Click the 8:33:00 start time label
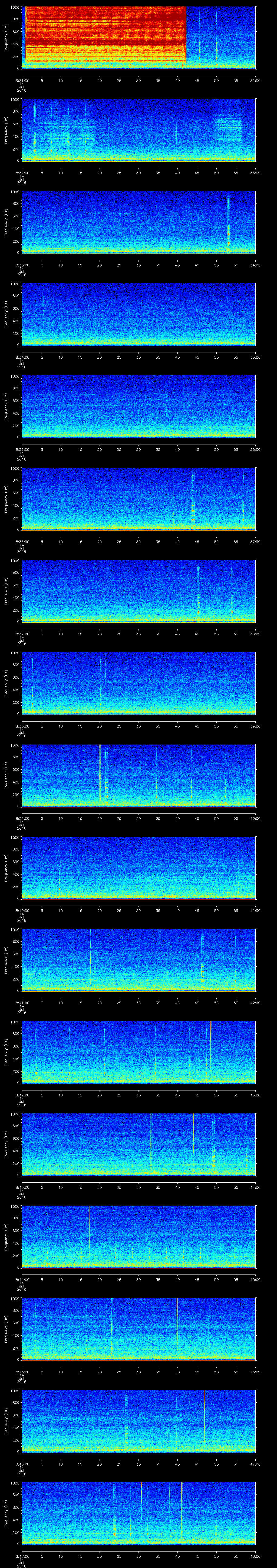277x1568 pixels. [x=22, y=265]
